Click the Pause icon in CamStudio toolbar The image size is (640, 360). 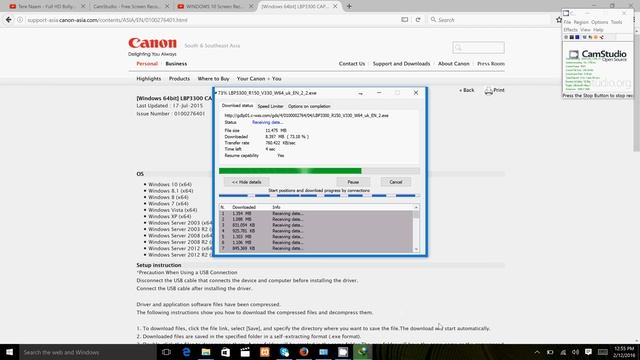(x=572, y=37)
